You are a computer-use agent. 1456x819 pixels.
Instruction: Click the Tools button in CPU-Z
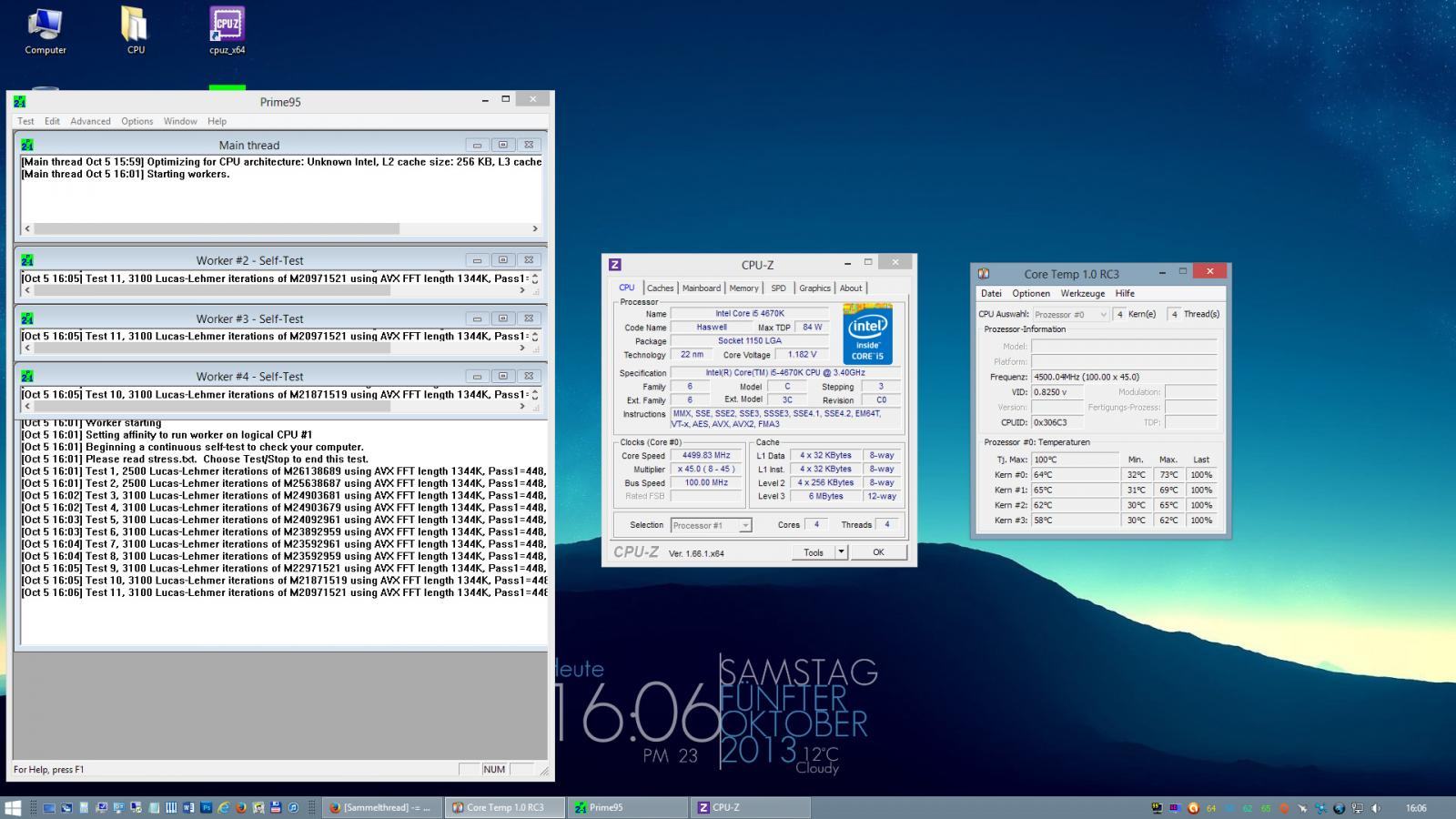pyautogui.click(x=814, y=552)
